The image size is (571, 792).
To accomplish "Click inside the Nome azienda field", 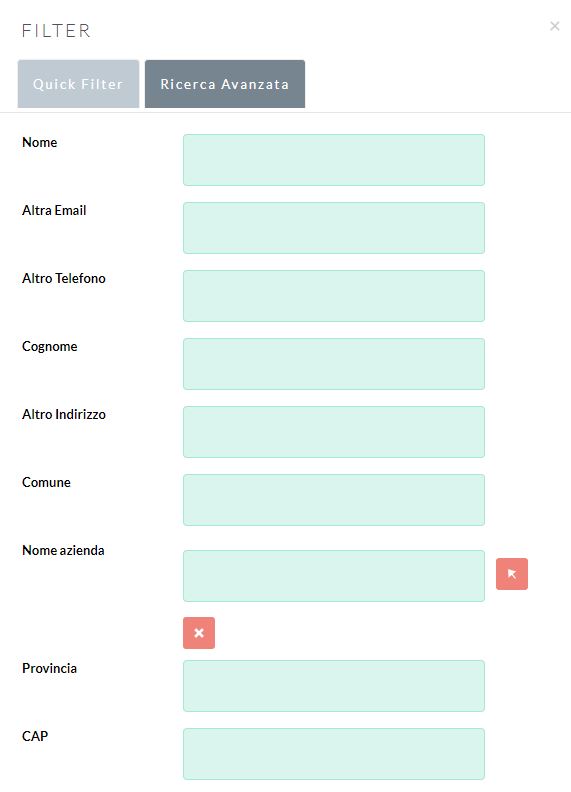I will point(334,576).
